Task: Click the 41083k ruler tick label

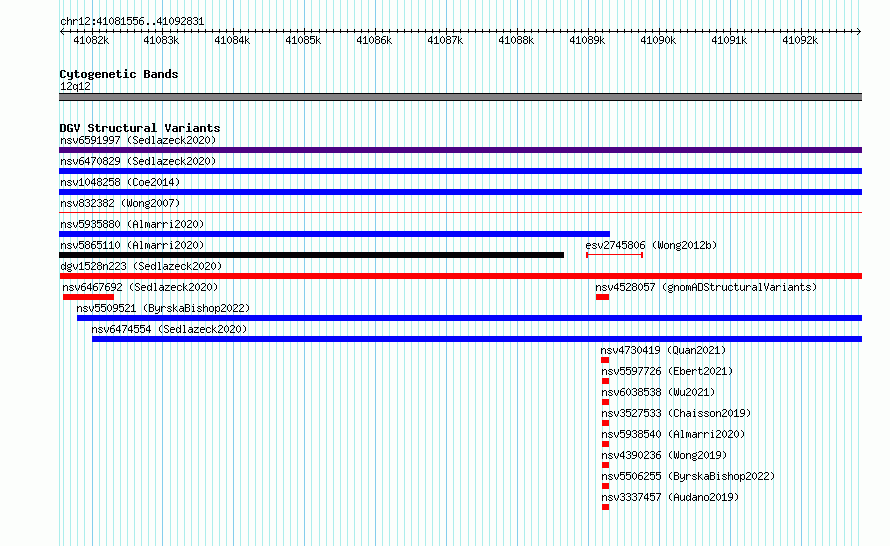Action: 161,40
